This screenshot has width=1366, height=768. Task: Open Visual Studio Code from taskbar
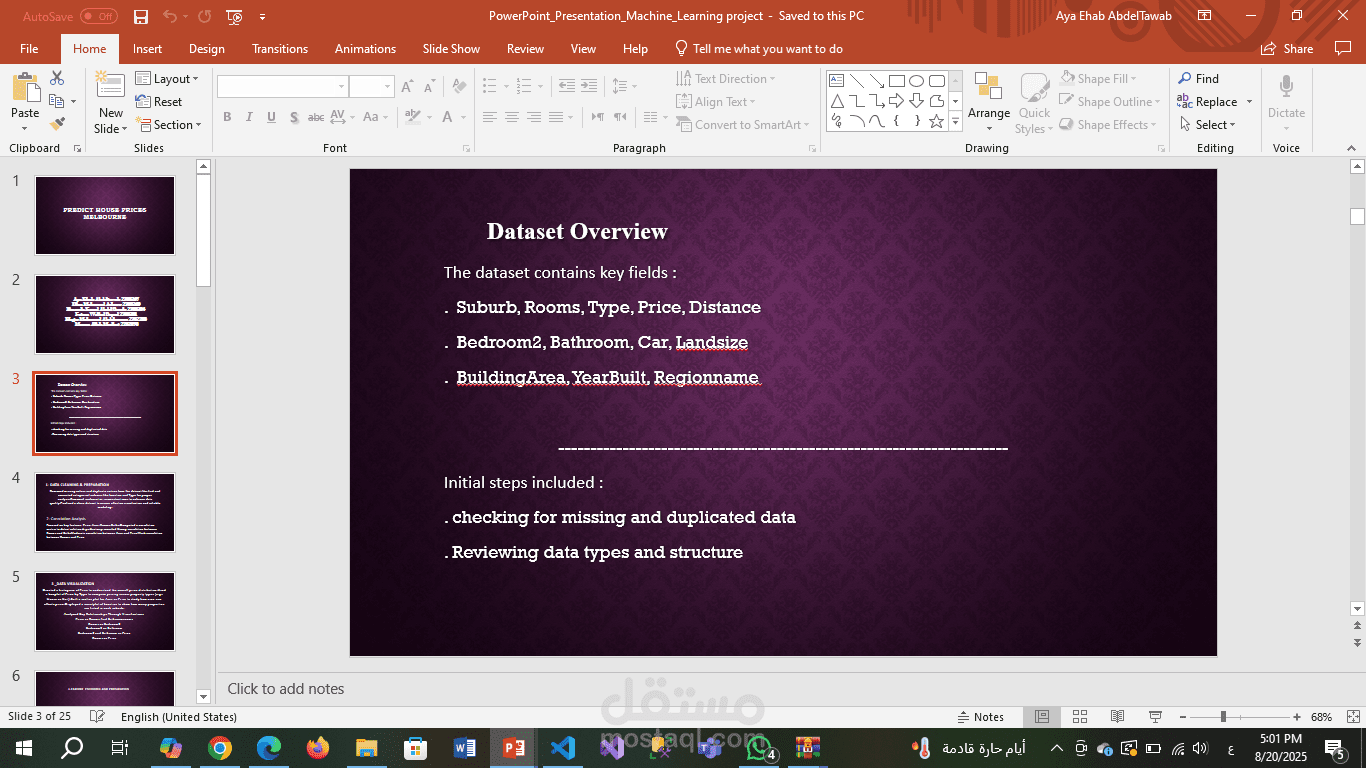point(563,748)
